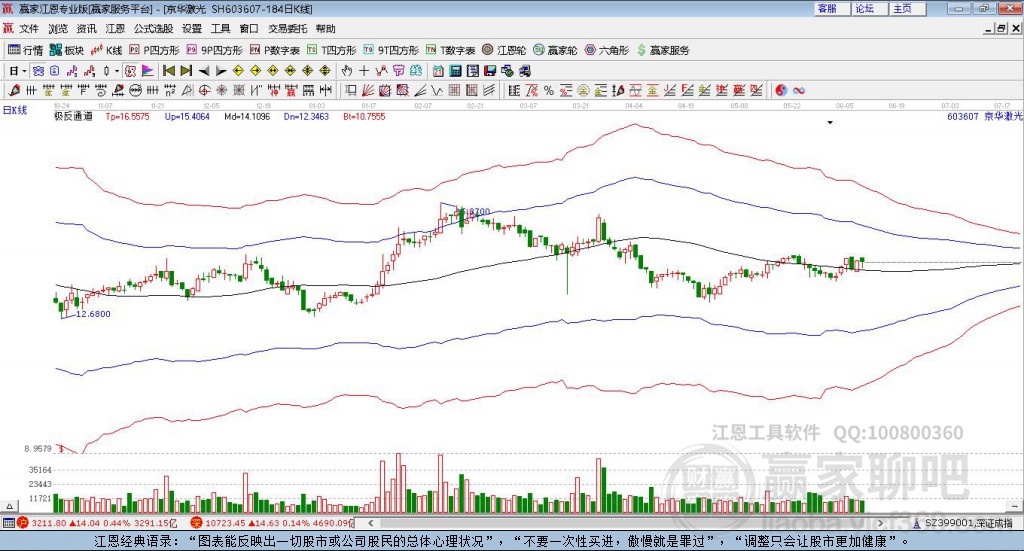1024x551 pixels.
Task: Open the calculator icon
Action: 455,71
